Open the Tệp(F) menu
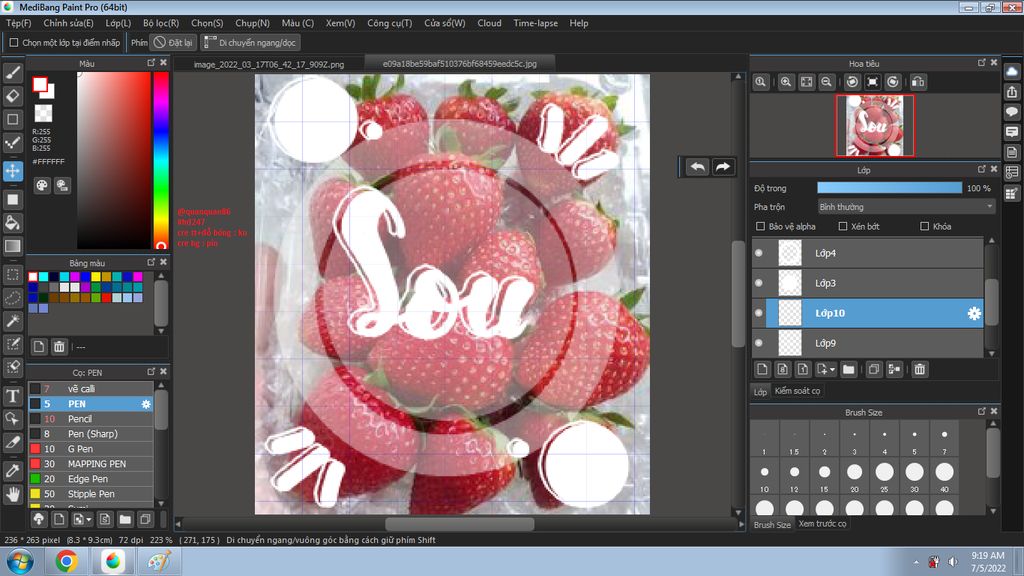 click(x=18, y=23)
